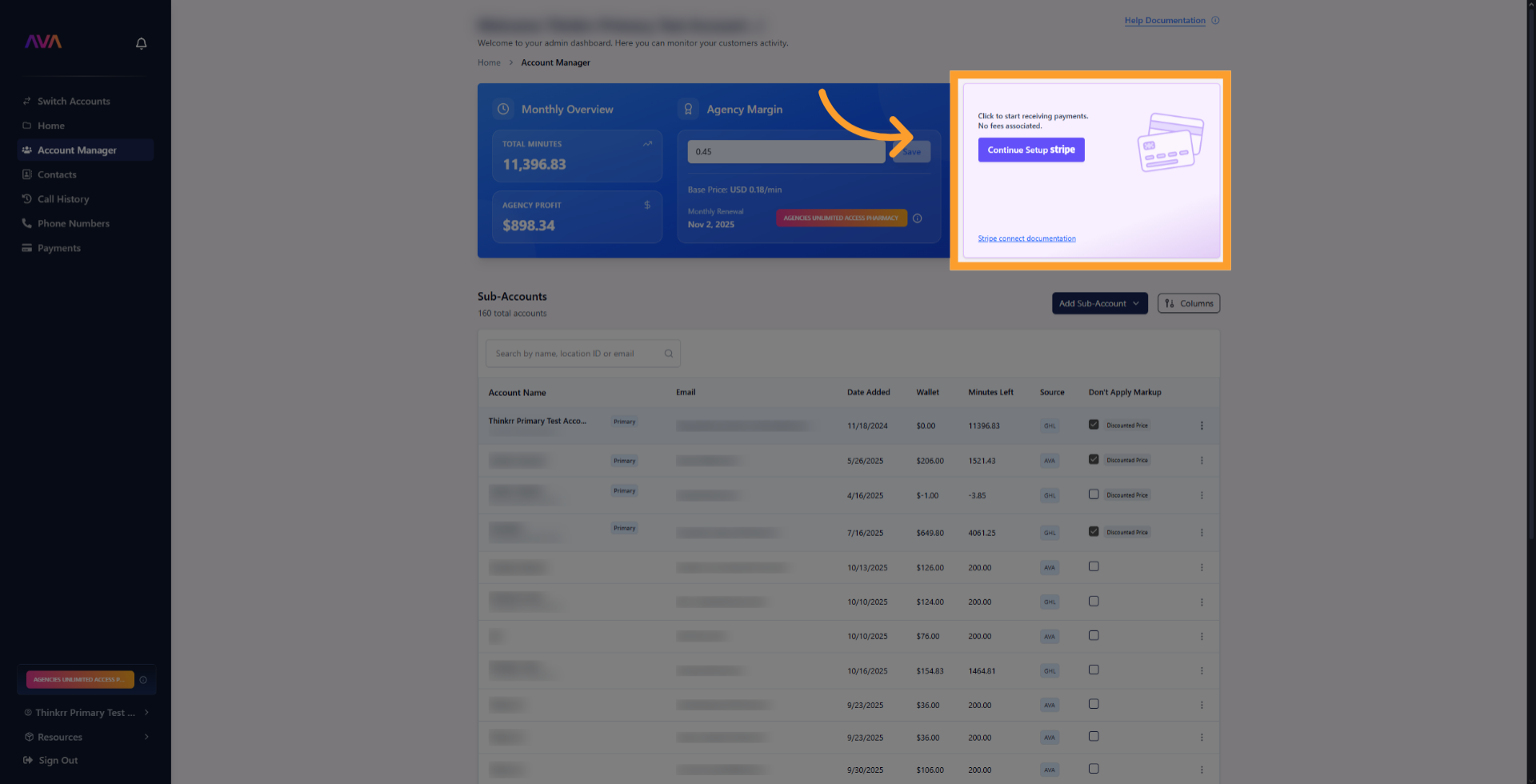Click info icon next to plan badge

pyautogui.click(x=918, y=218)
